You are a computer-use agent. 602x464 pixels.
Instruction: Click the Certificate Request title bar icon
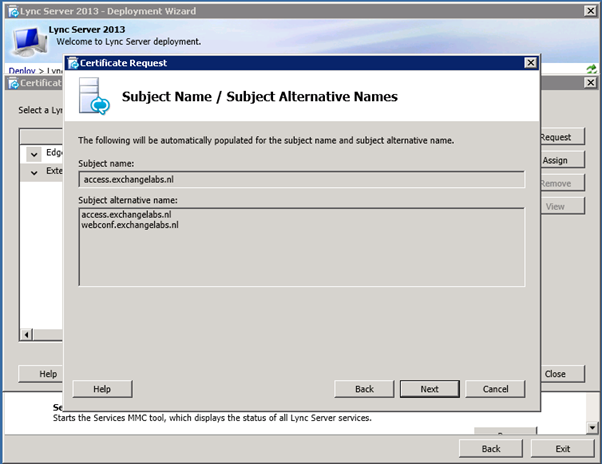[x=74, y=63]
